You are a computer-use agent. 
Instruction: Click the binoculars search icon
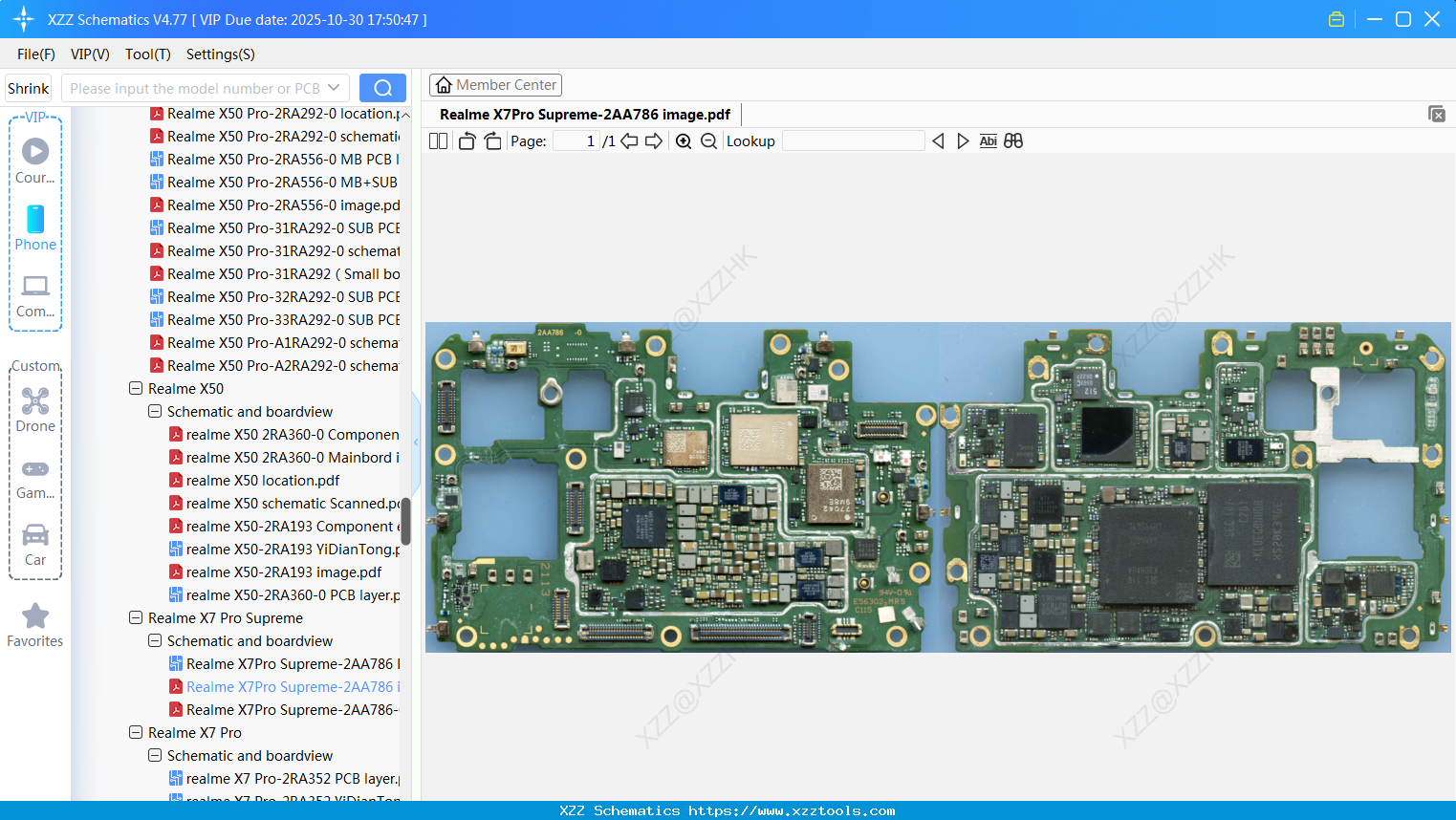point(1013,141)
